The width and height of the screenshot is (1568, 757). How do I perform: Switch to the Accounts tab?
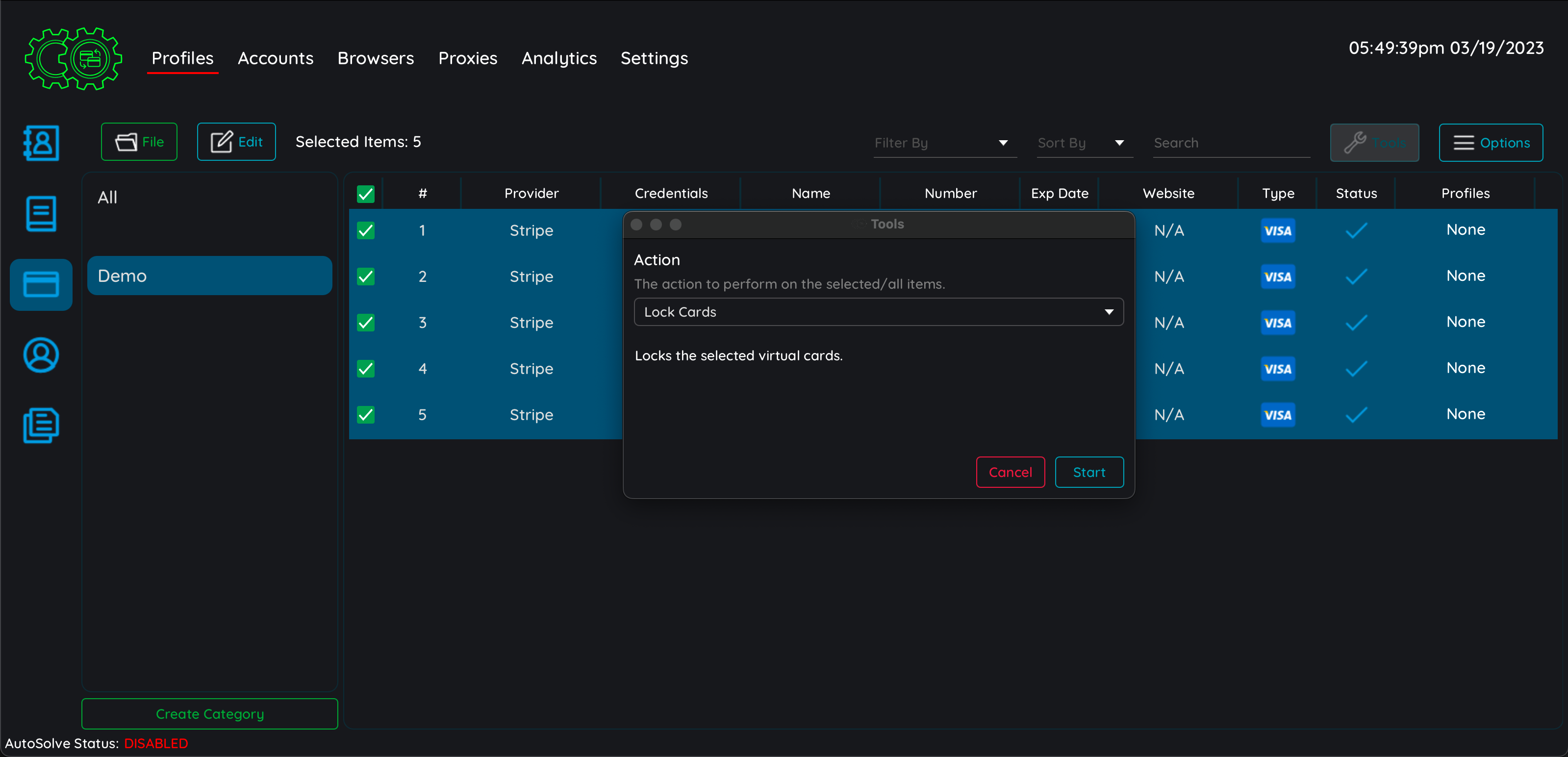(x=275, y=58)
